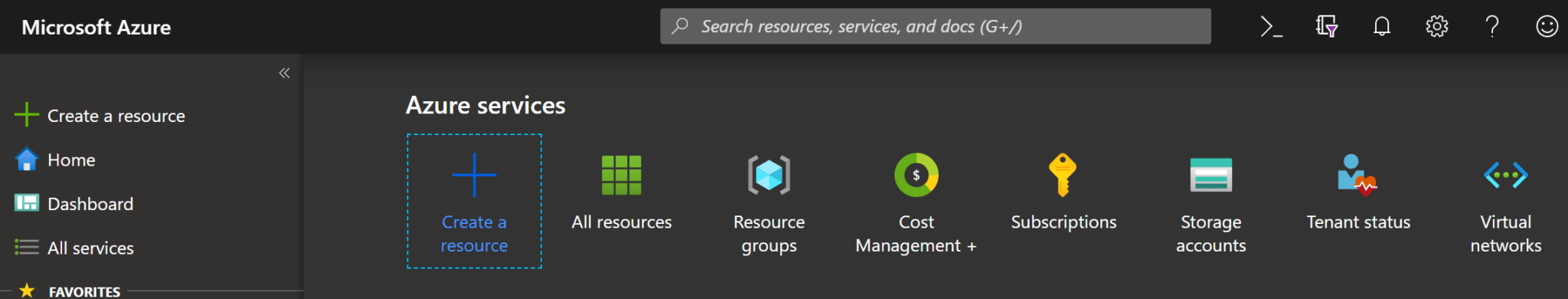Open the notifications bell
1568x299 pixels.
point(1382,27)
